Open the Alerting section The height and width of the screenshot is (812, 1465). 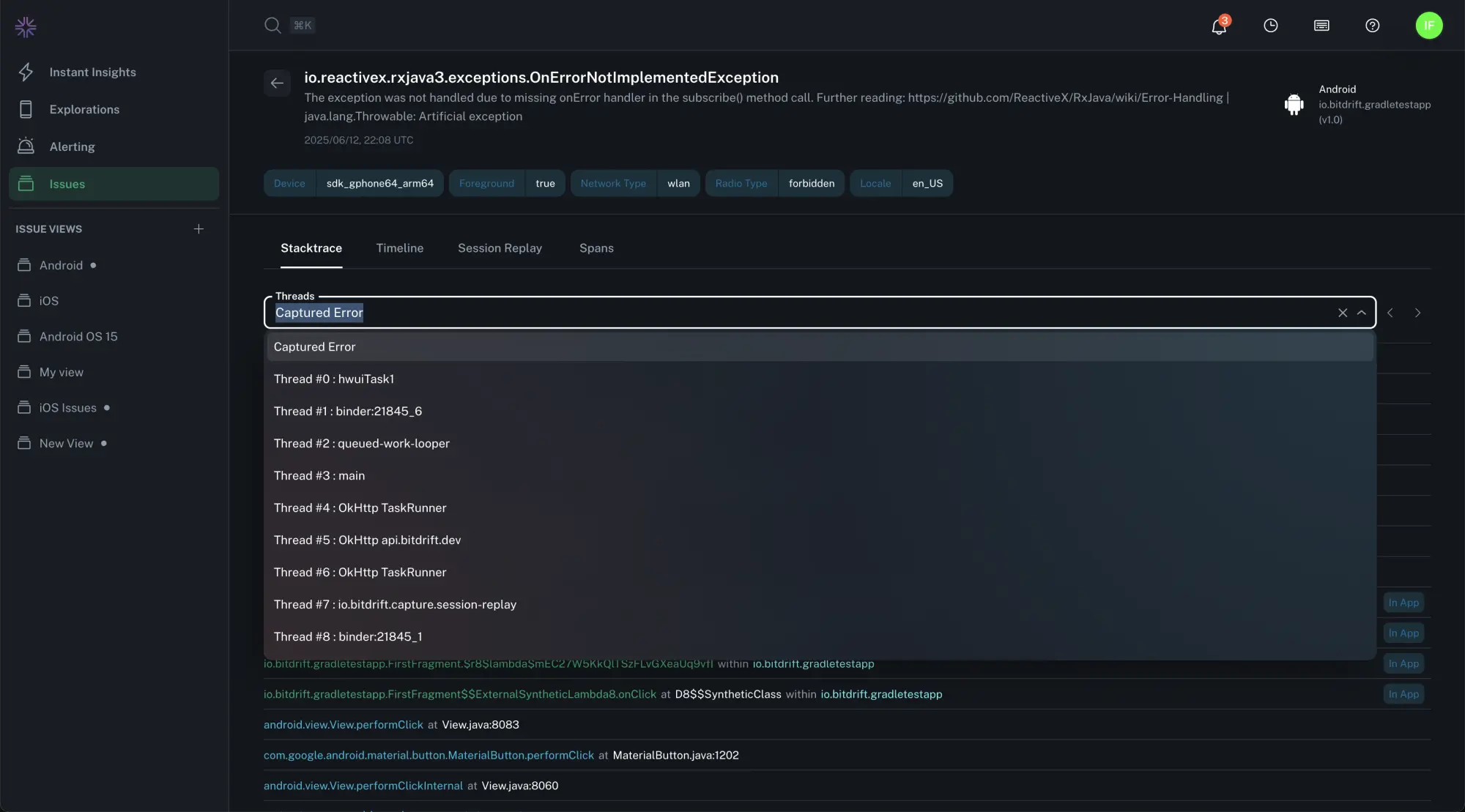point(73,146)
